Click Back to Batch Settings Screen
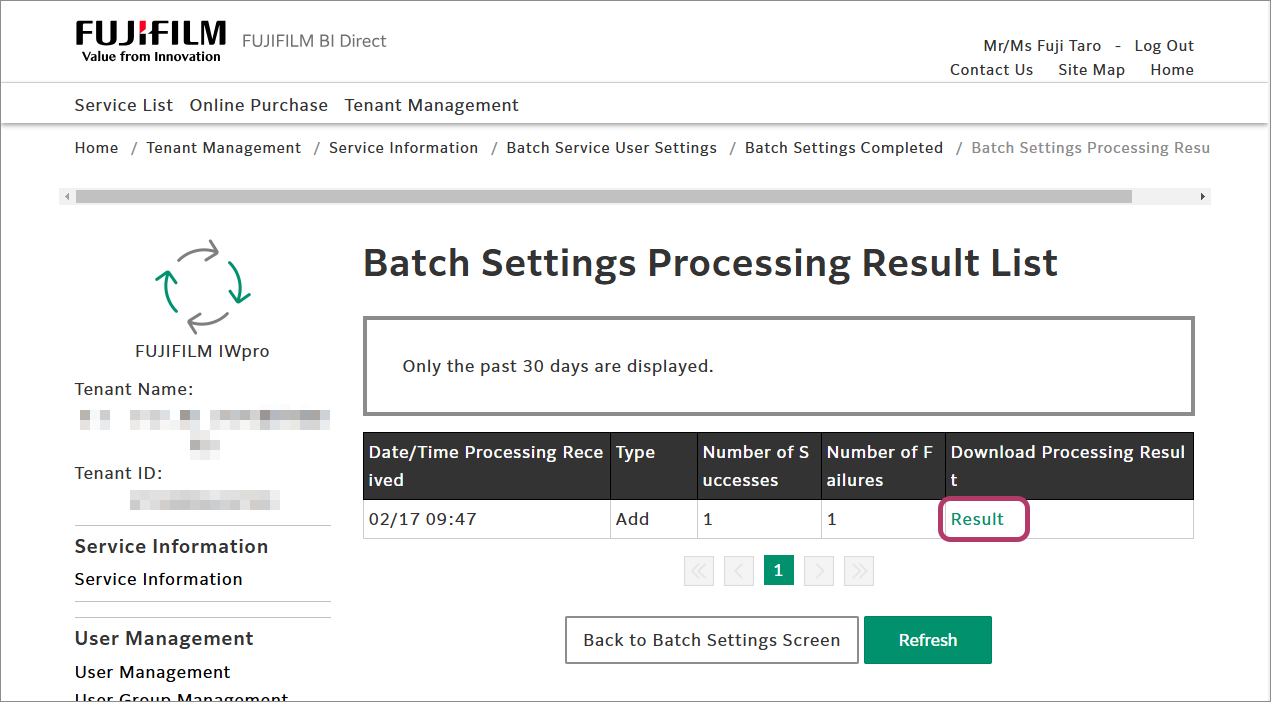 pos(711,640)
